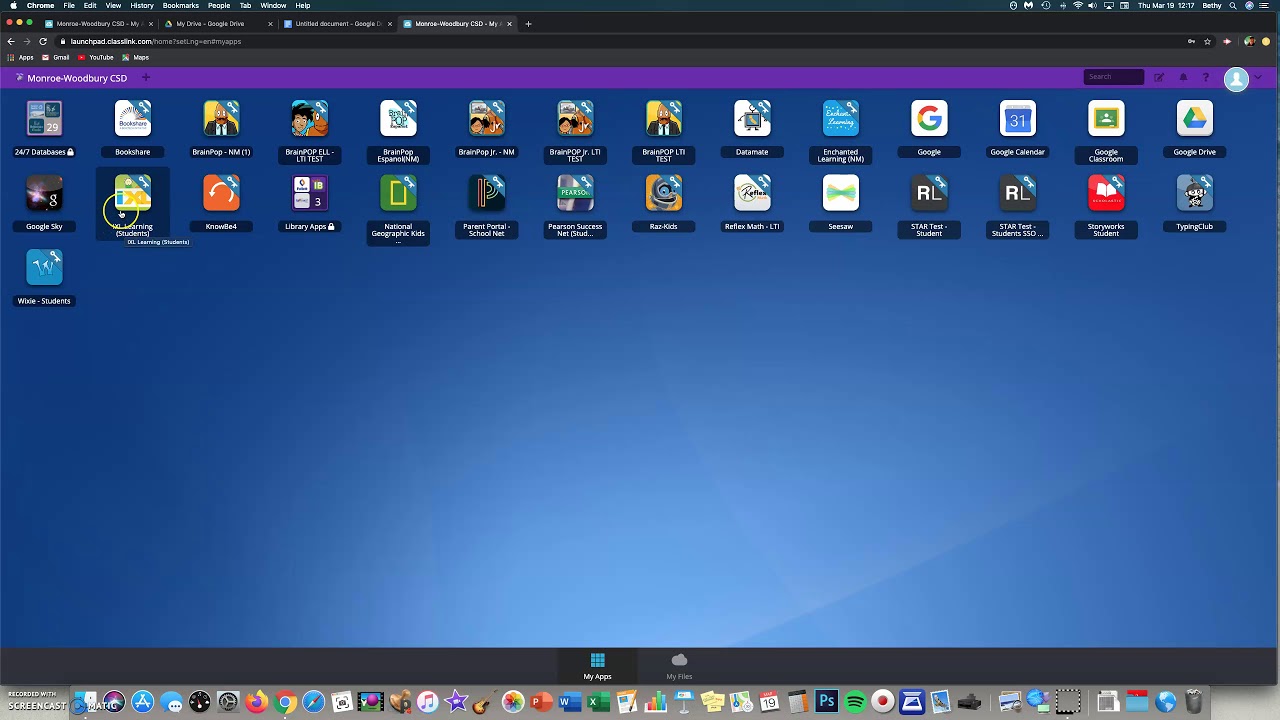
Task: Open the Google app tile
Action: click(929, 119)
